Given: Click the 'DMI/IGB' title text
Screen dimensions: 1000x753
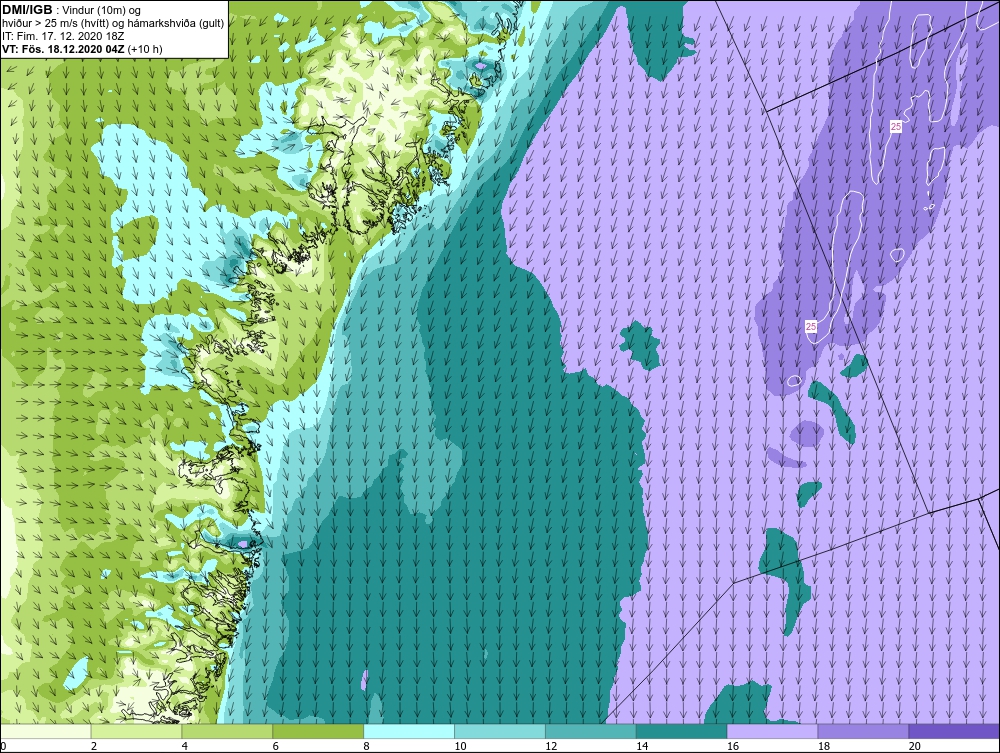Looking at the screenshot, I should (x=27, y=10).
